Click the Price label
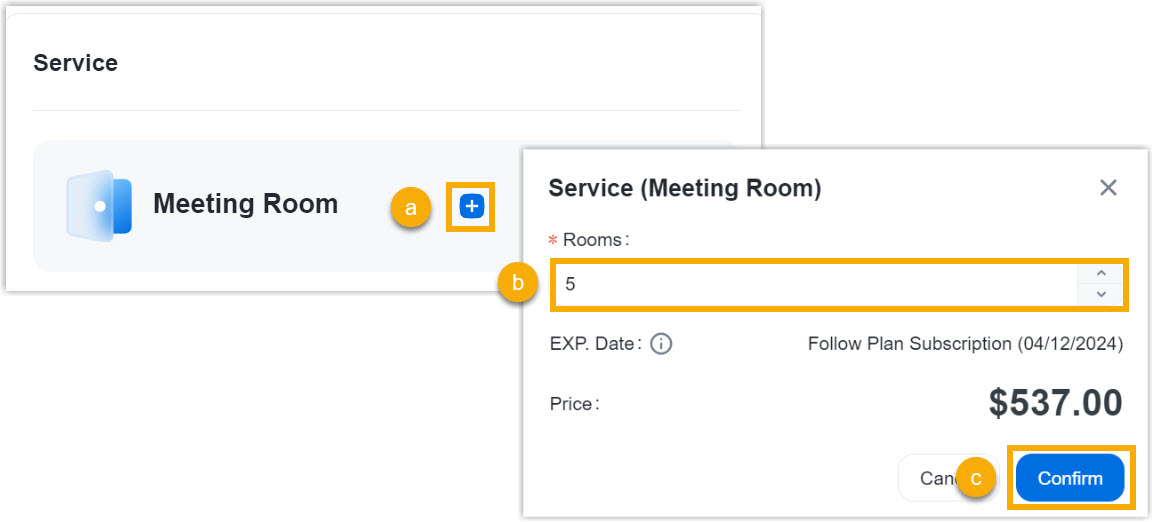Screen dimensions: 1153x522 (574, 404)
